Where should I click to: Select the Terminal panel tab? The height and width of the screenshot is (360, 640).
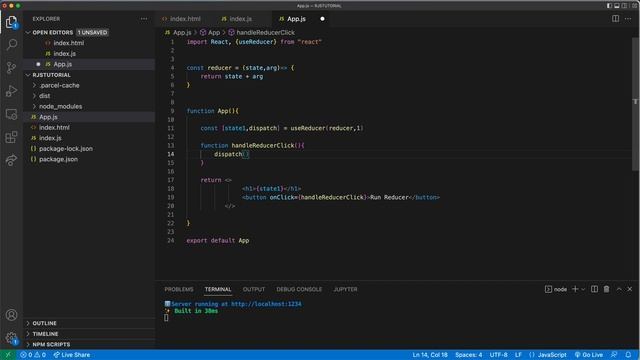tap(218, 289)
